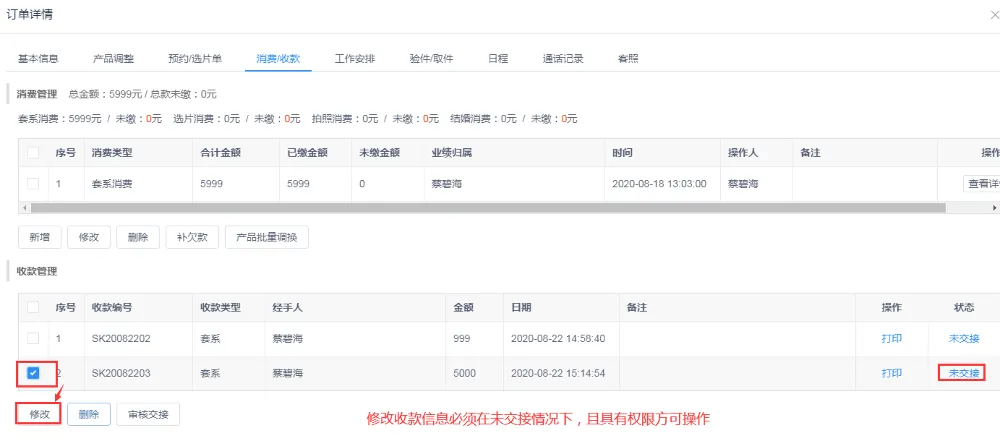This screenshot has height=441, width=1000.
Task: Uncheck the SK20082203 receipt row checkbox
Action: click(x=33, y=373)
